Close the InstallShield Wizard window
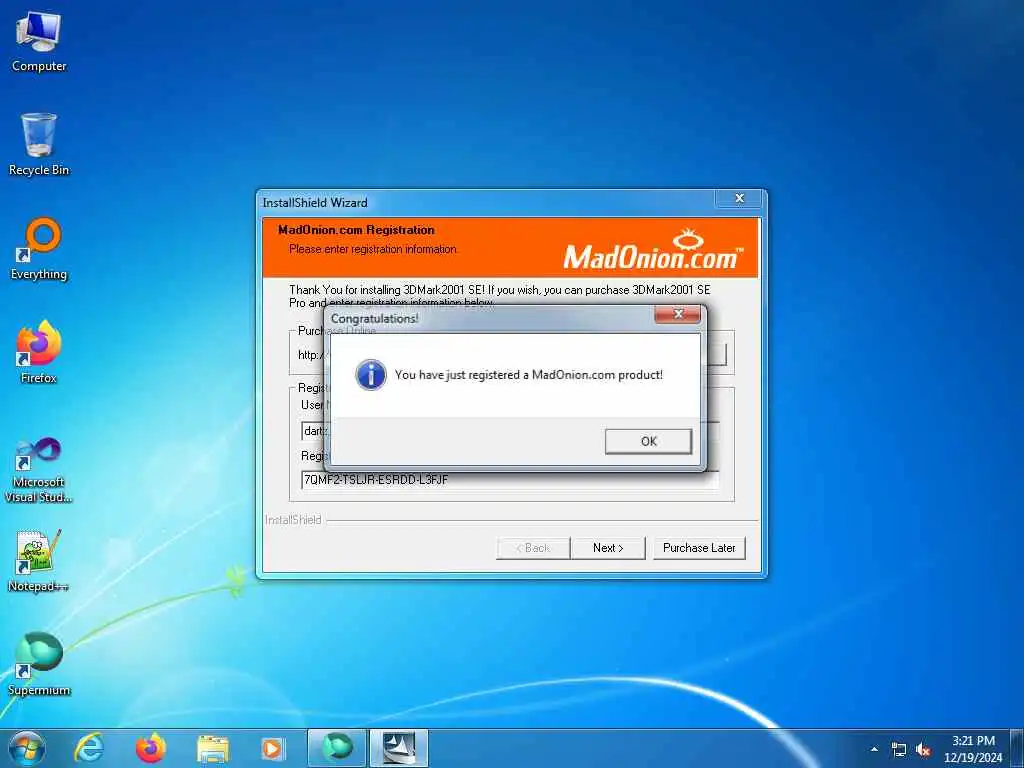1024x768 pixels. point(739,199)
